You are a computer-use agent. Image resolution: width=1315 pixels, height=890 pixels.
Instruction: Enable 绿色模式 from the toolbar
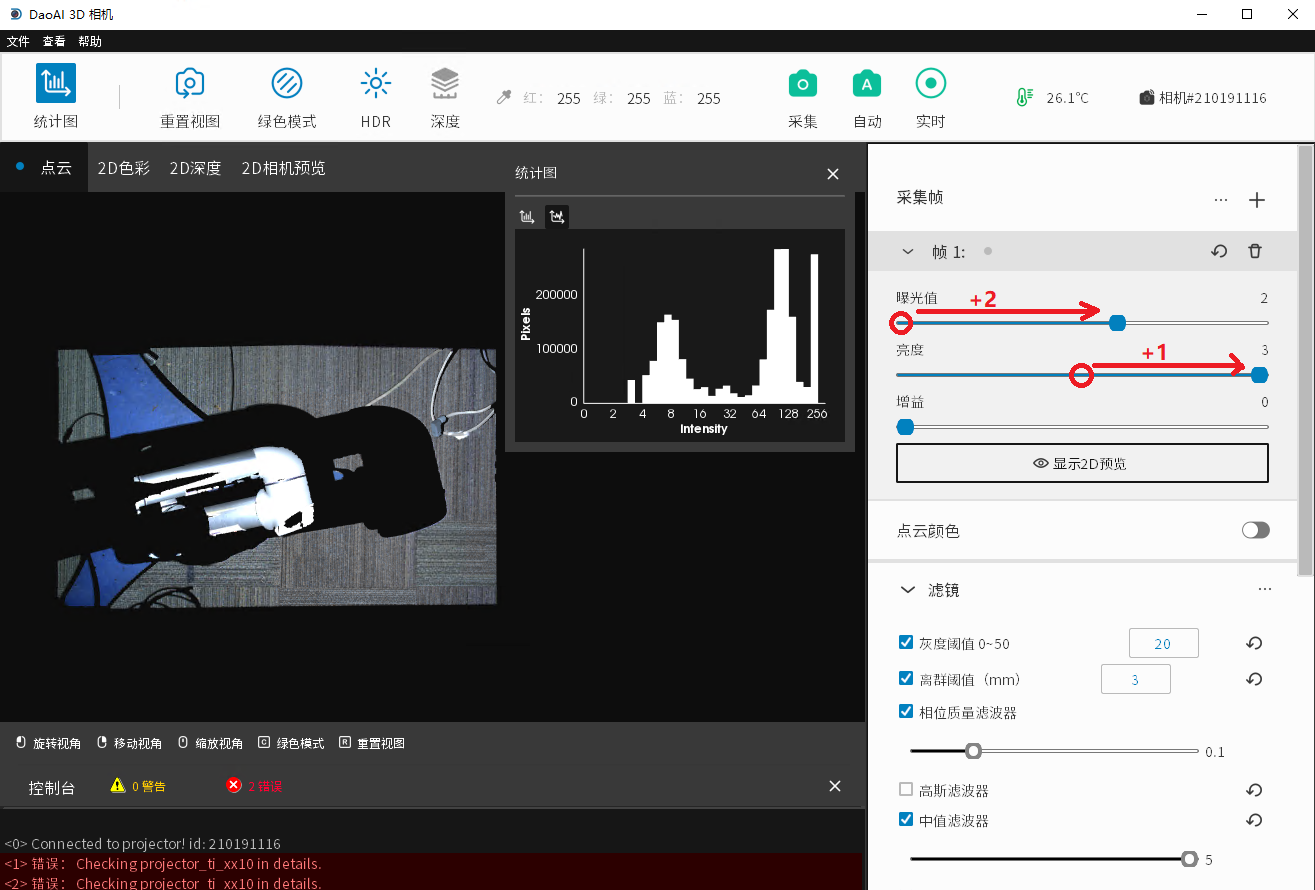pos(287,84)
